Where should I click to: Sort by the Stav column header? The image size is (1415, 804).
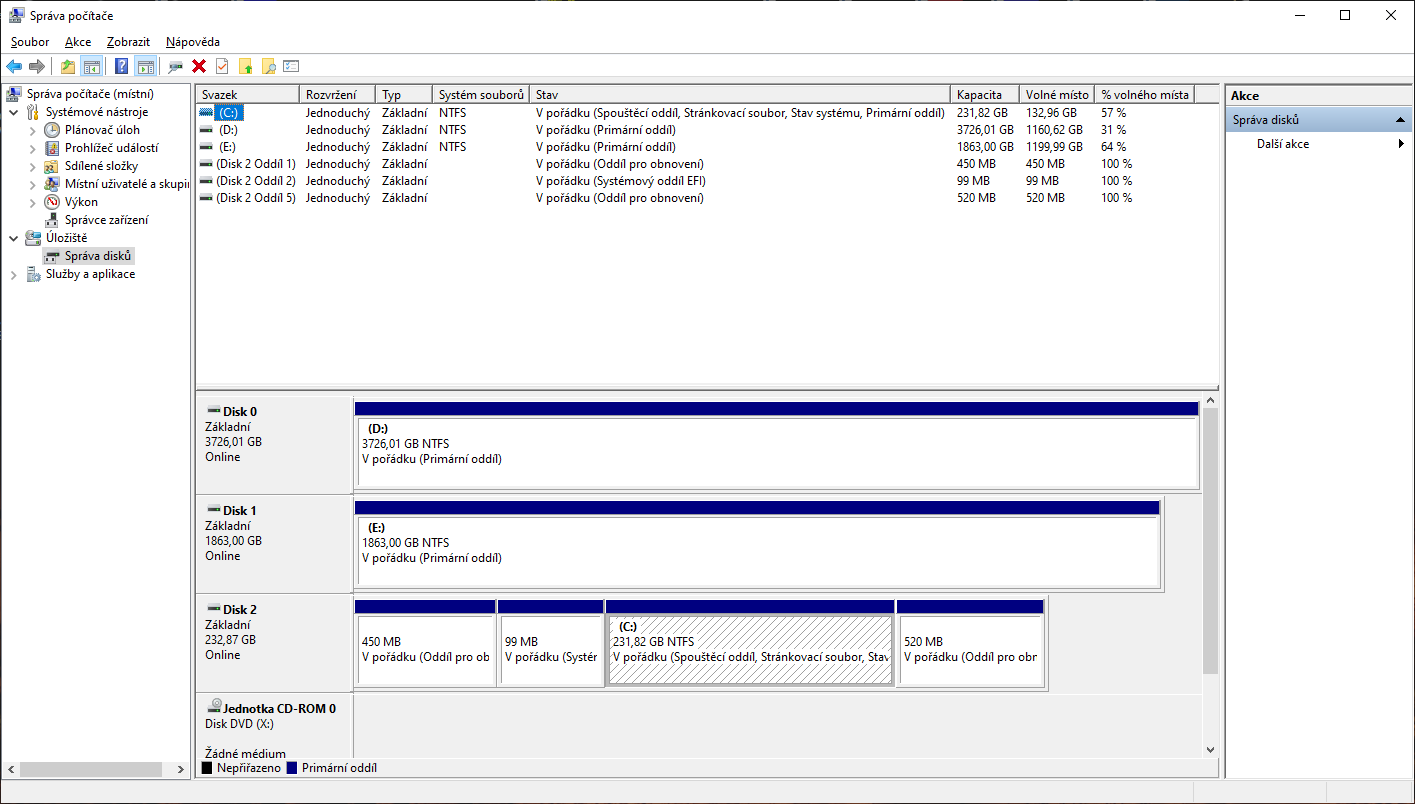point(740,94)
